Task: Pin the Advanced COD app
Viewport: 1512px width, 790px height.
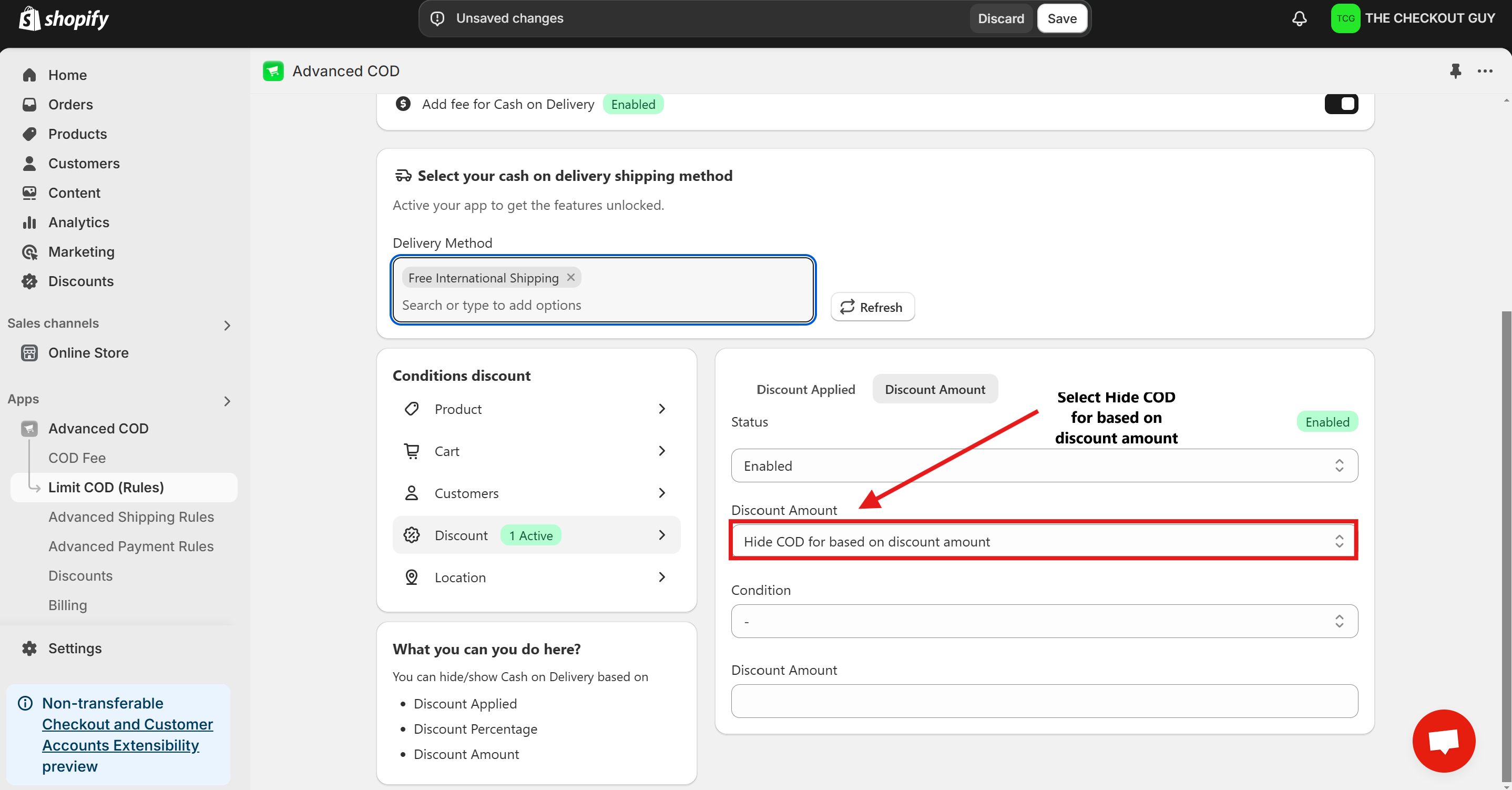Action: click(x=1455, y=71)
